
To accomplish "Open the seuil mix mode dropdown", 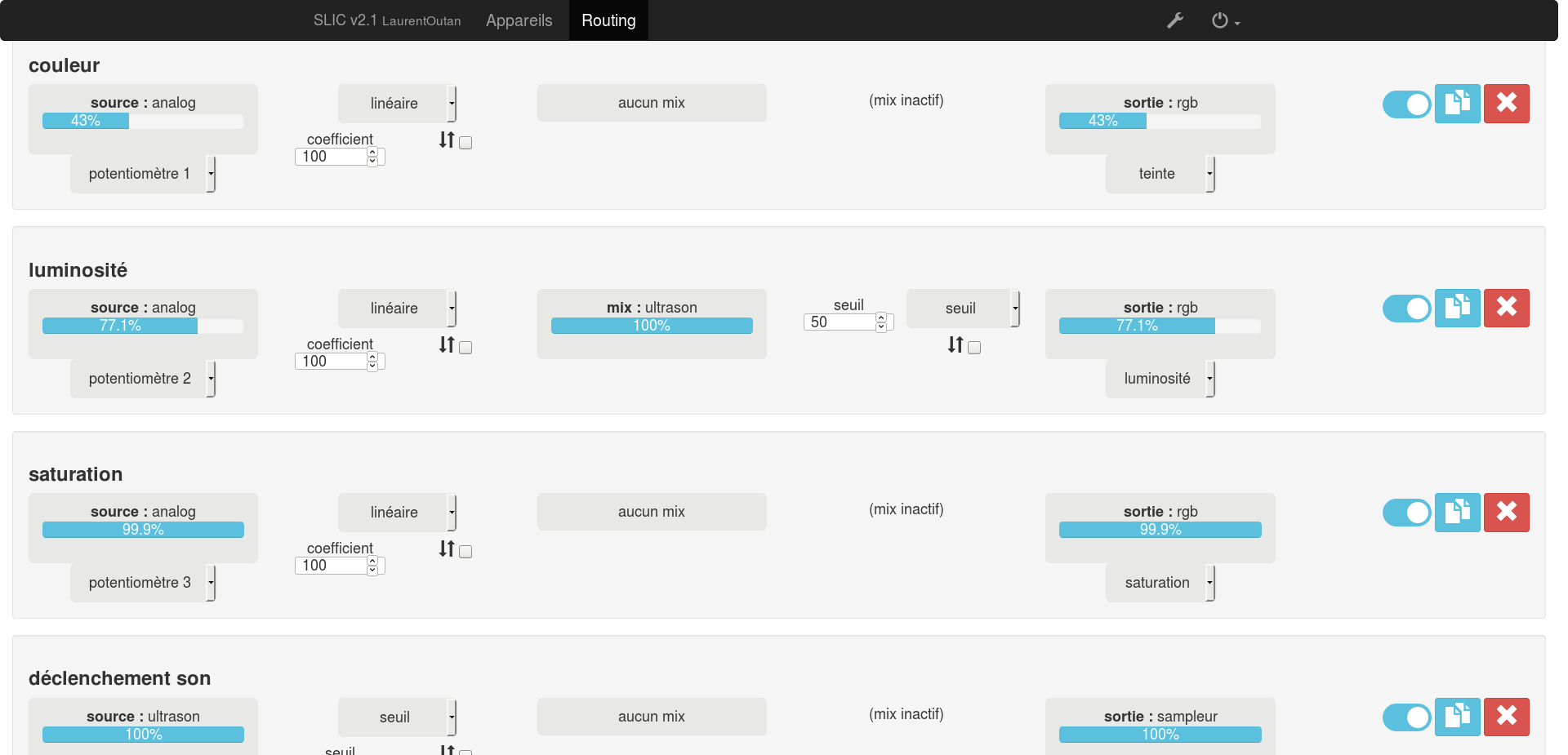I will click(964, 309).
